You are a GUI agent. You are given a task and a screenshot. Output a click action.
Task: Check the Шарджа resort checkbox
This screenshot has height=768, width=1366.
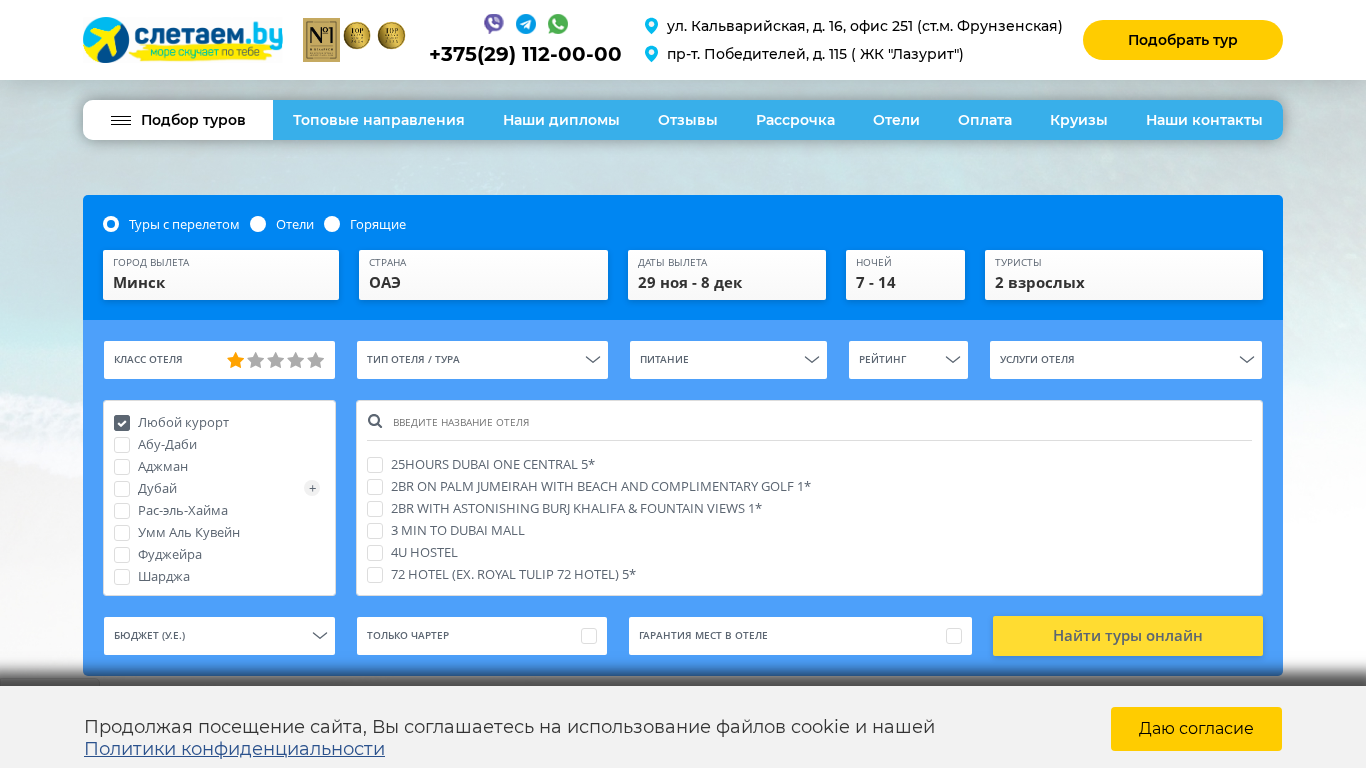tap(122, 577)
